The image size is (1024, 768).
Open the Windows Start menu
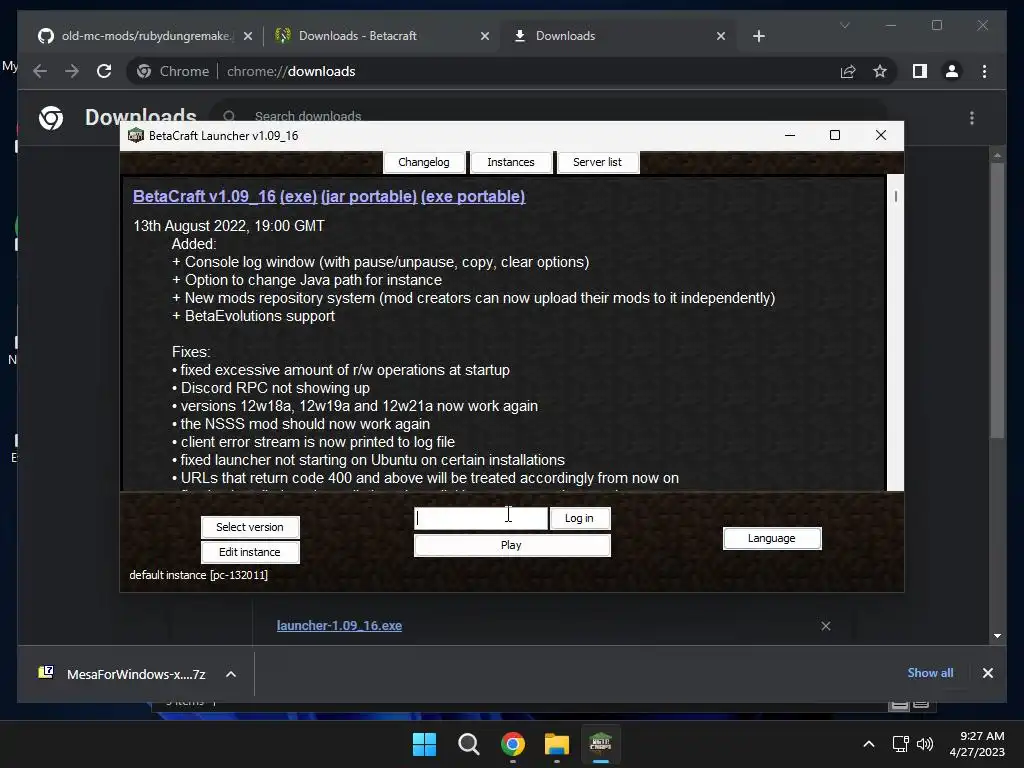(424, 744)
